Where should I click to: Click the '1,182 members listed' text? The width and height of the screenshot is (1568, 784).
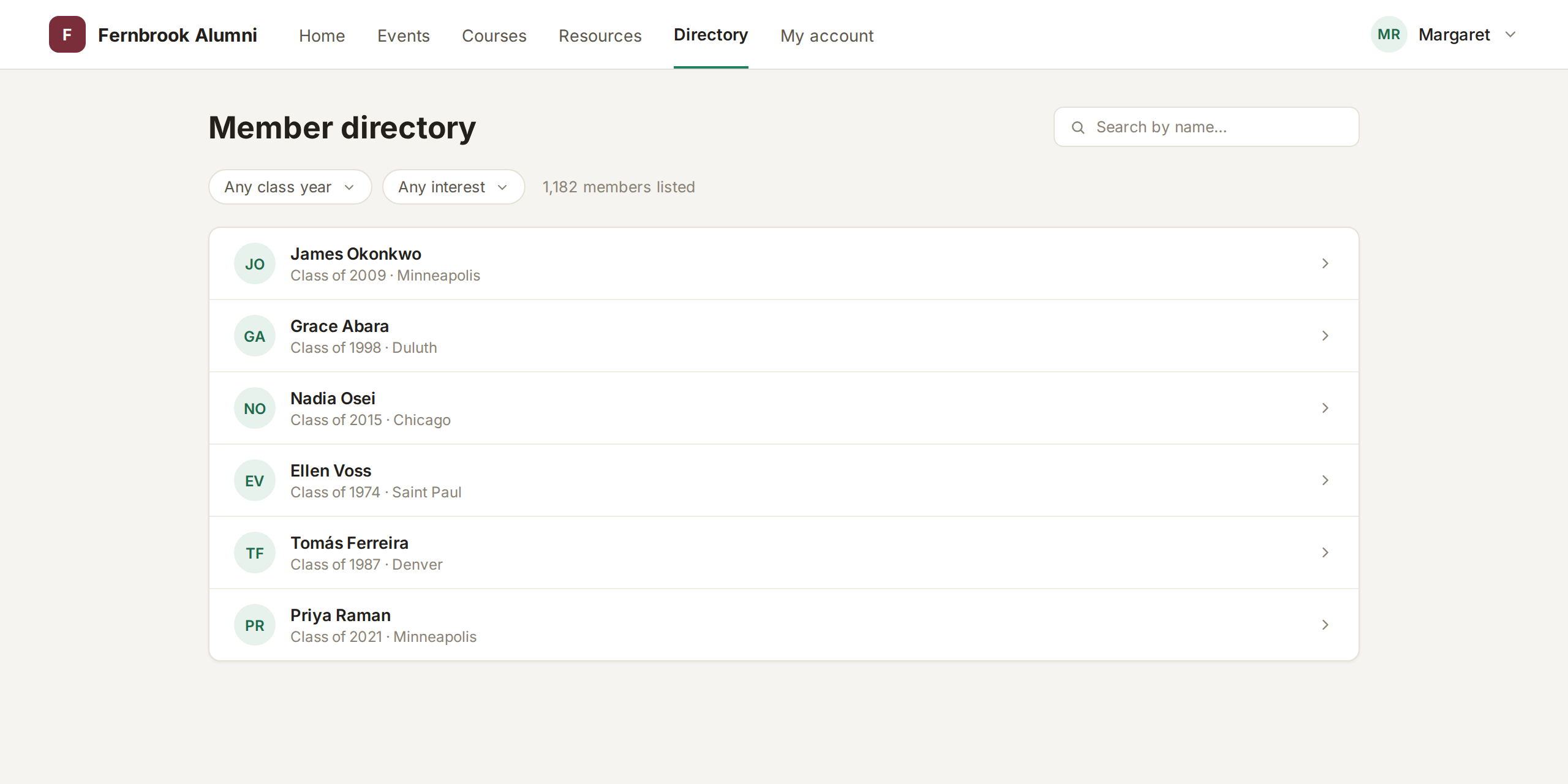(619, 187)
